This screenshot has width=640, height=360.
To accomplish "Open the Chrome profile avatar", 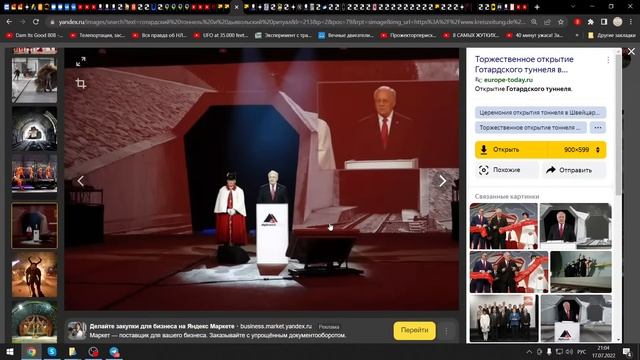I will 618,22.
